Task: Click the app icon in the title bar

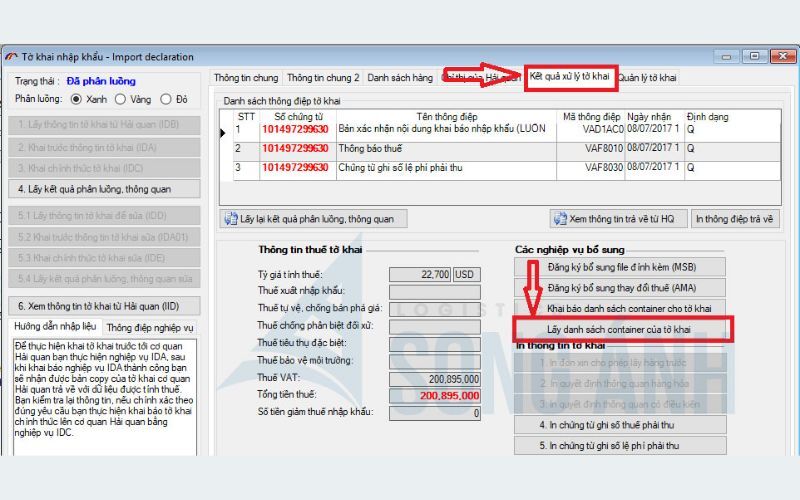Action: pos(12,57)
